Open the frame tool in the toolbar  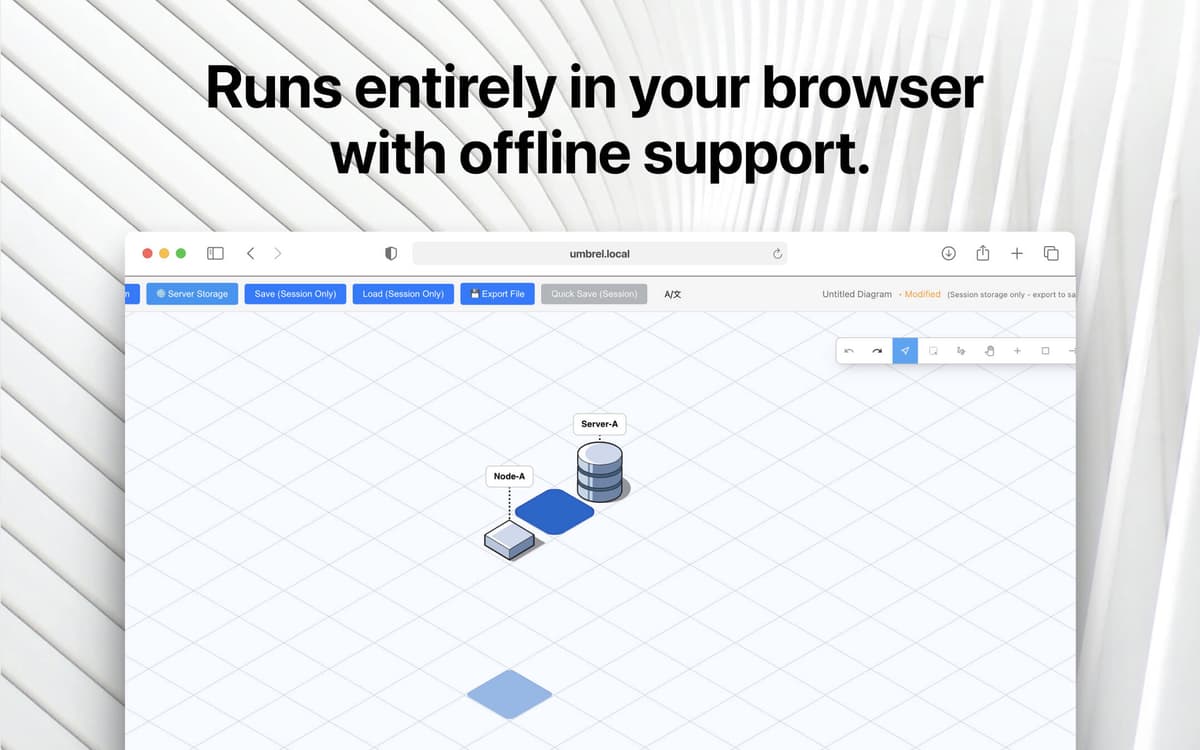pyautogui.click(x=933, y=350)
